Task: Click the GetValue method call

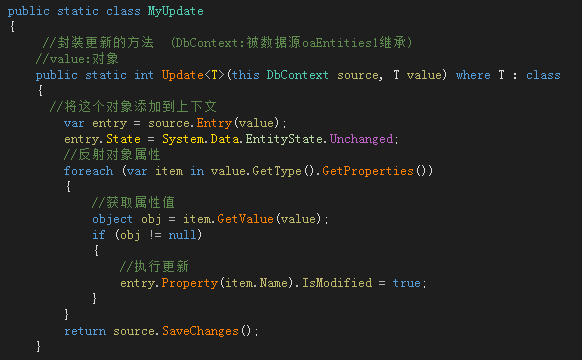Action: click(245, 219)
